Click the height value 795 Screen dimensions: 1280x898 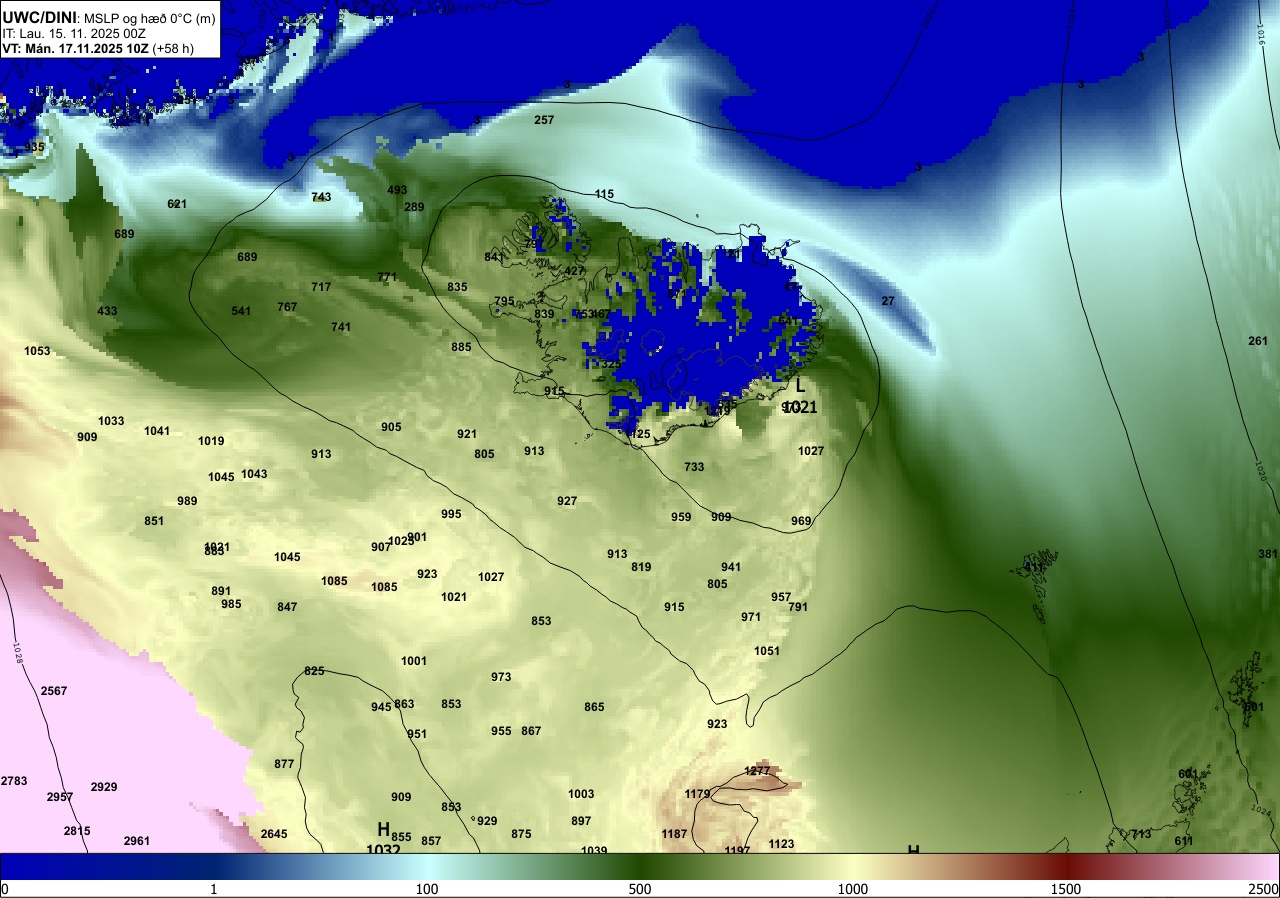pyautogui.click(x=504, y=301)
